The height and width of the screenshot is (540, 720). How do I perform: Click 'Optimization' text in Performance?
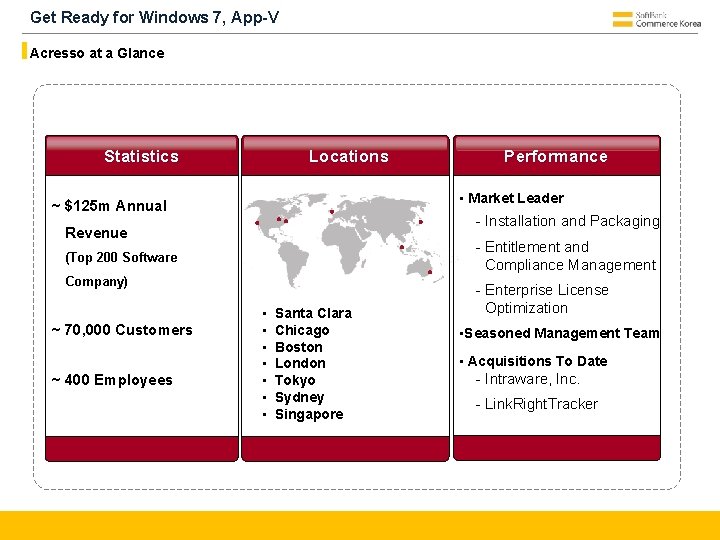[526, 308]
